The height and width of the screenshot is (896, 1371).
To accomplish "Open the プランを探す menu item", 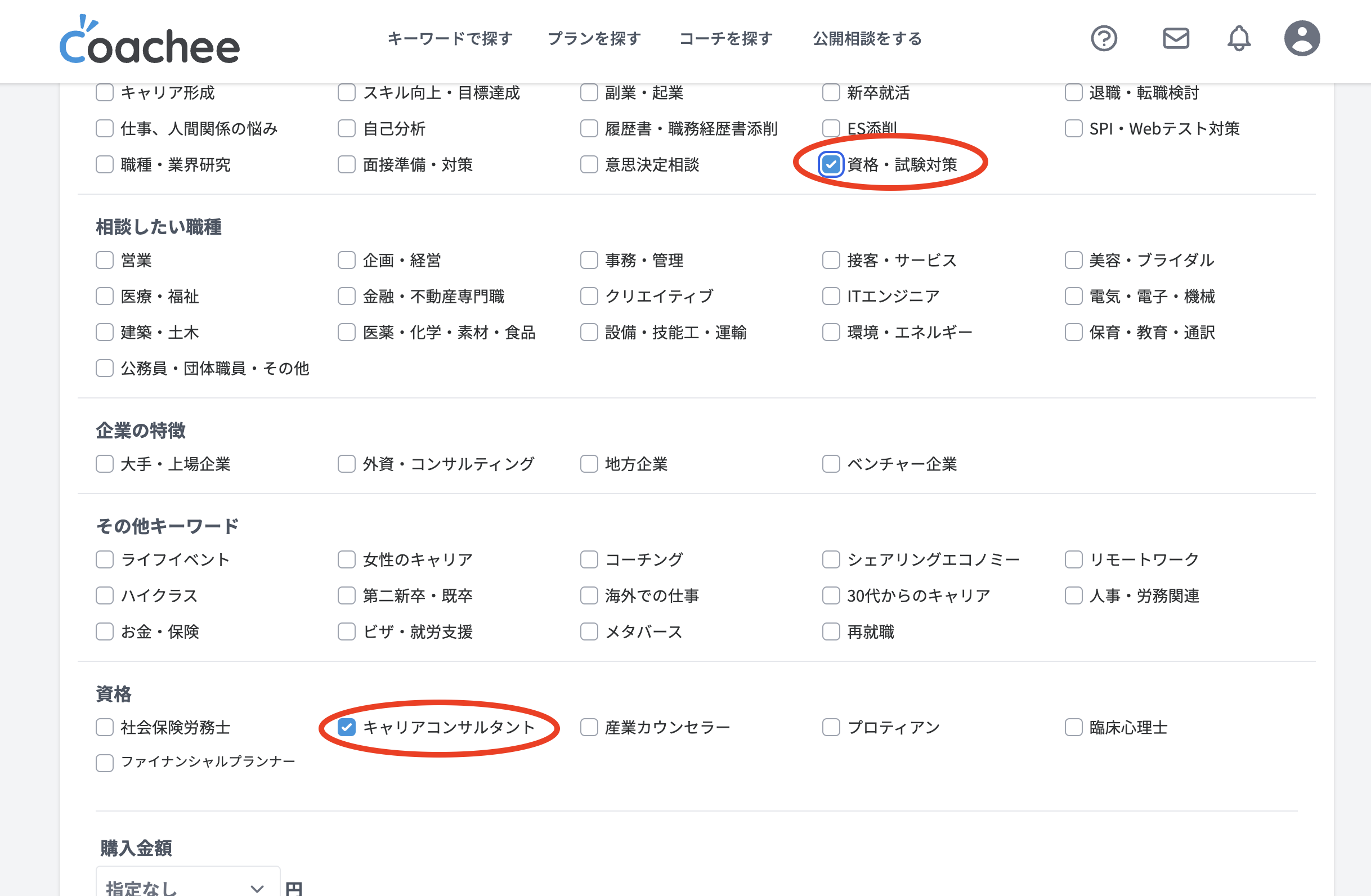I will click(594, 39).
